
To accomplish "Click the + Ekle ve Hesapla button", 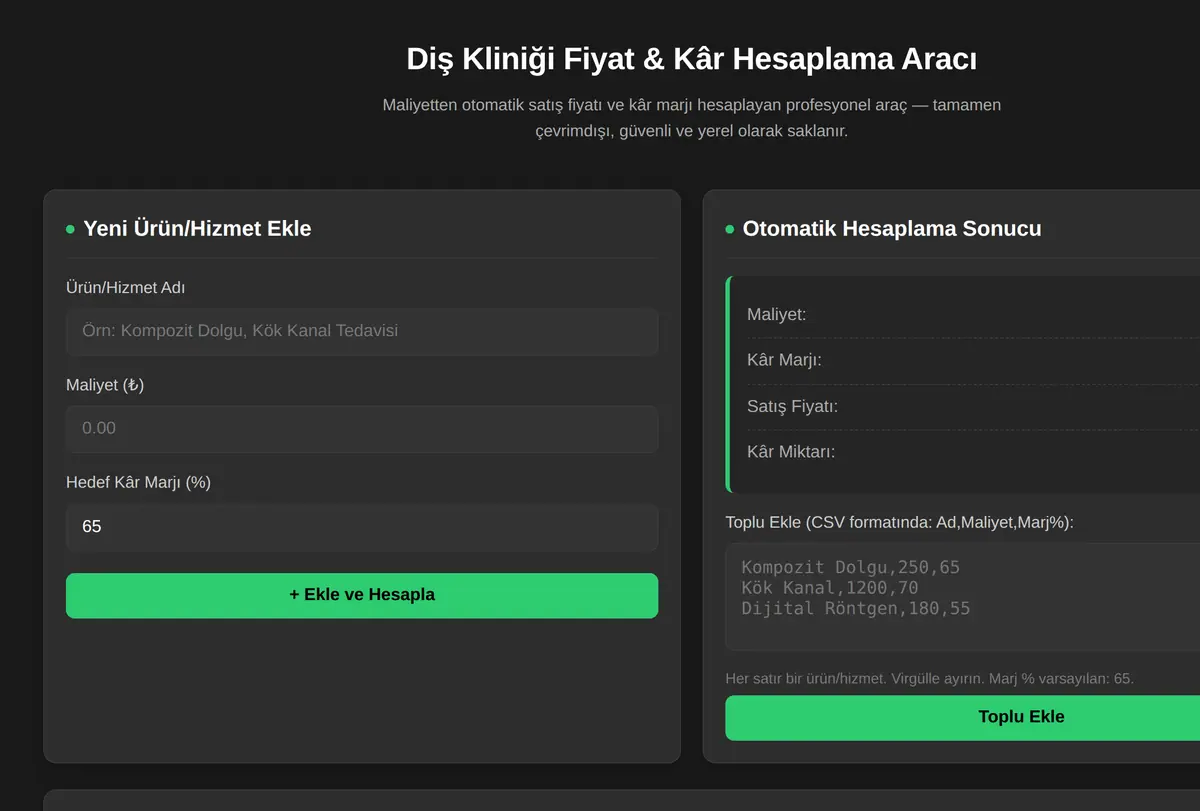I will [362, 595].
